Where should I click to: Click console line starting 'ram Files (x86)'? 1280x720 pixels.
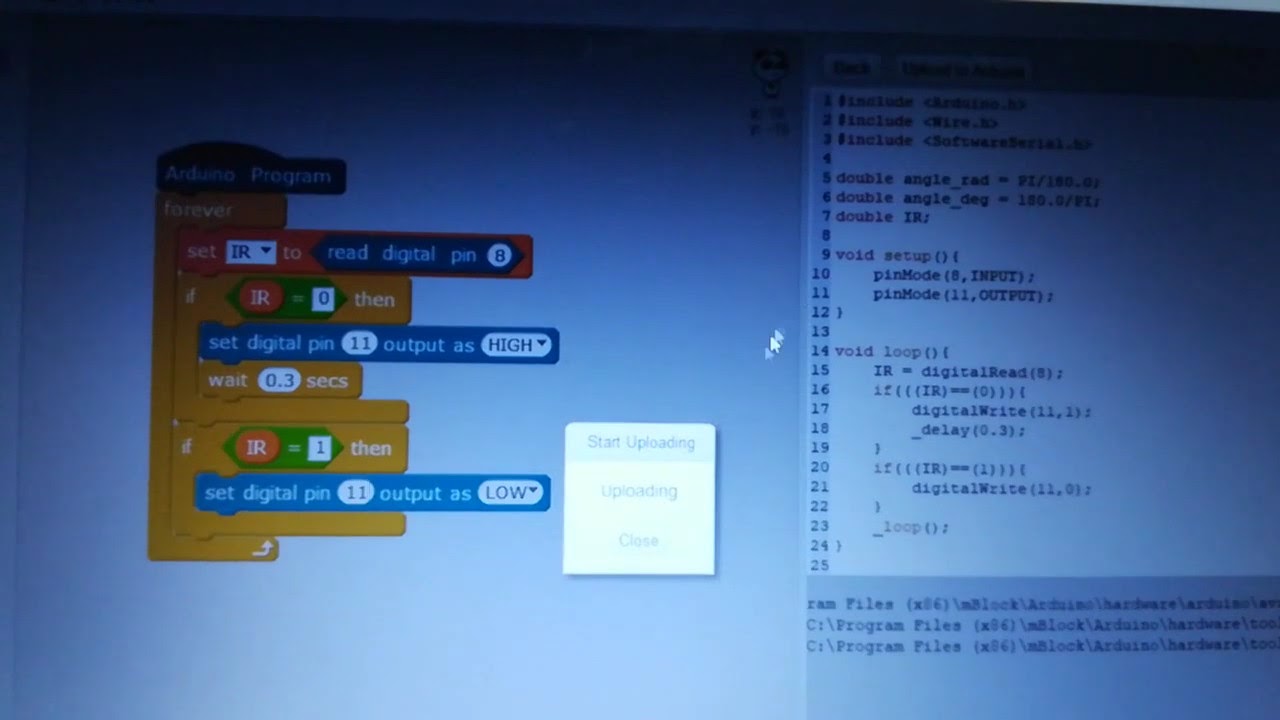pos(1043,604)
